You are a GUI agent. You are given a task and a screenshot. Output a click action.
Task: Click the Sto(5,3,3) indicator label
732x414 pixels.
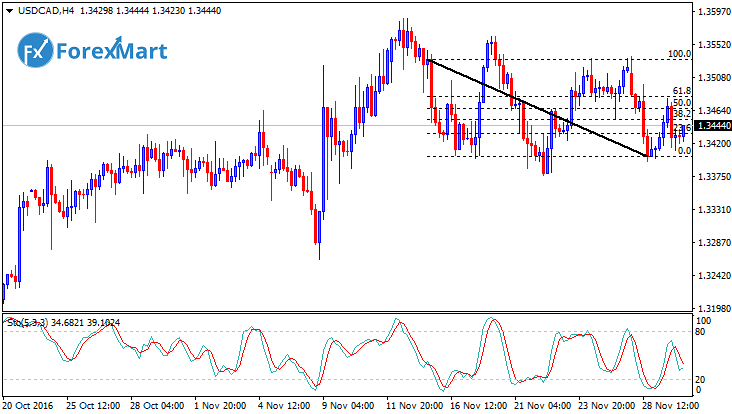click(x=30, y=322)
